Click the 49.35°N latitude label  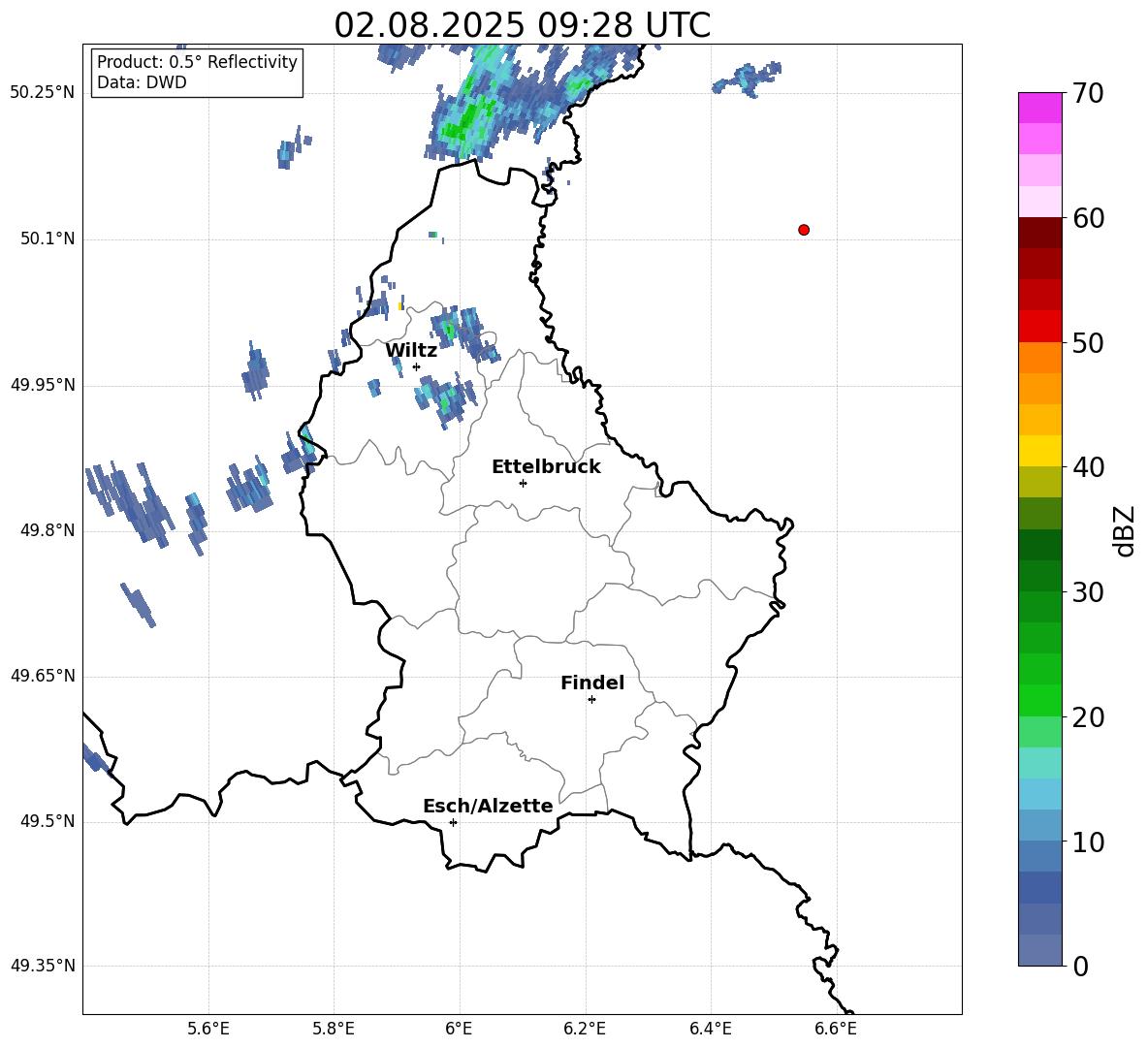click(43, 966)
